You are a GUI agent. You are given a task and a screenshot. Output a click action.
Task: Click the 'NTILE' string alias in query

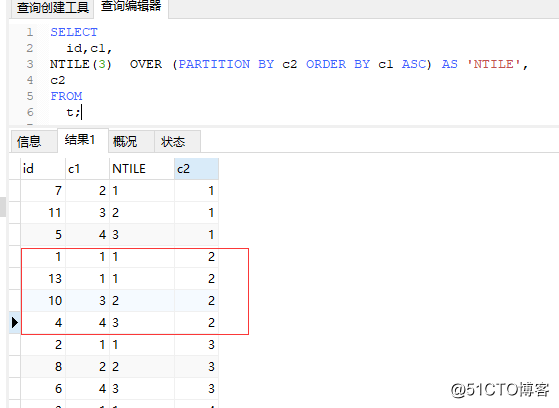point(493,64)
